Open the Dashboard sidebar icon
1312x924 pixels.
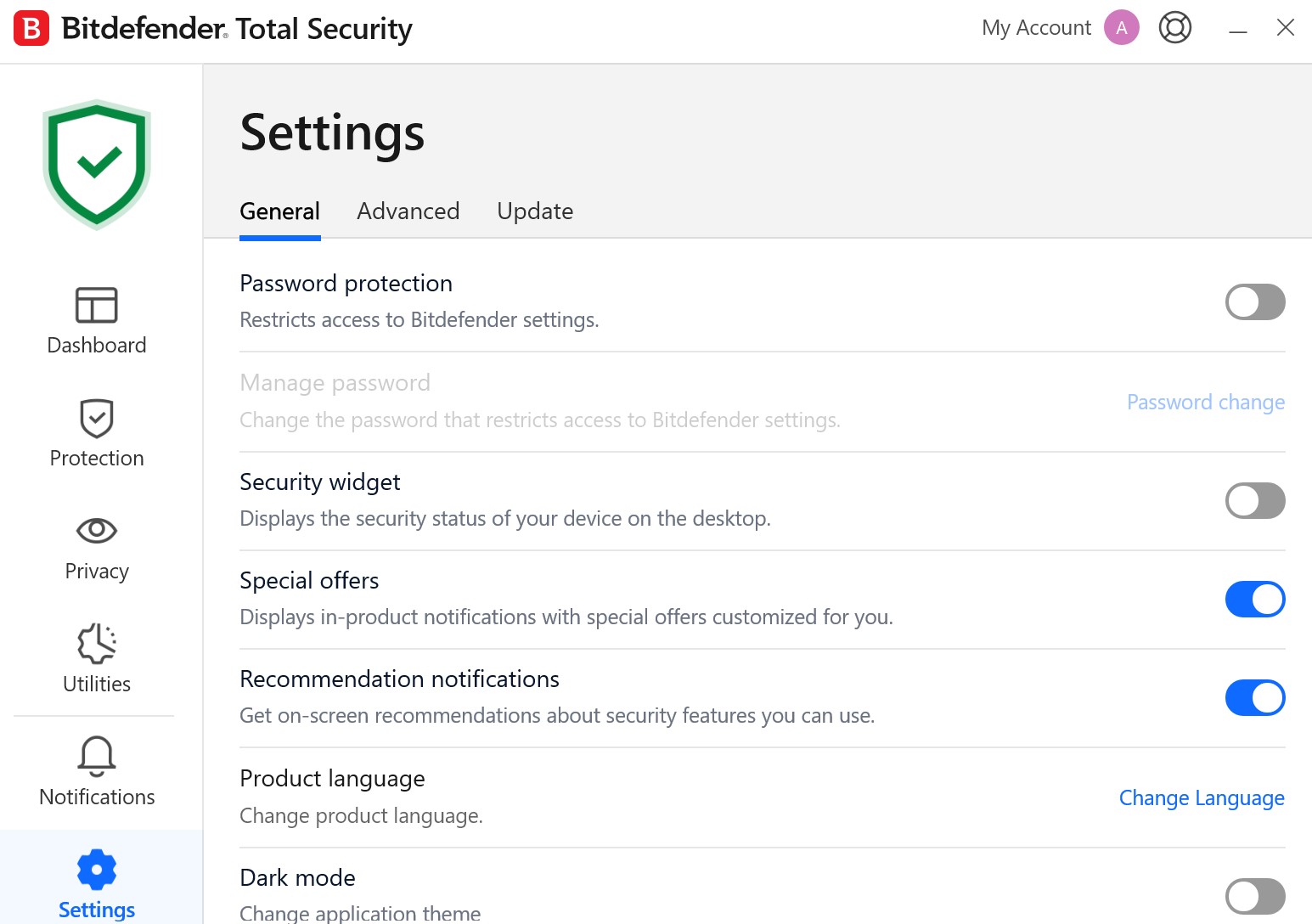(97, 305)
